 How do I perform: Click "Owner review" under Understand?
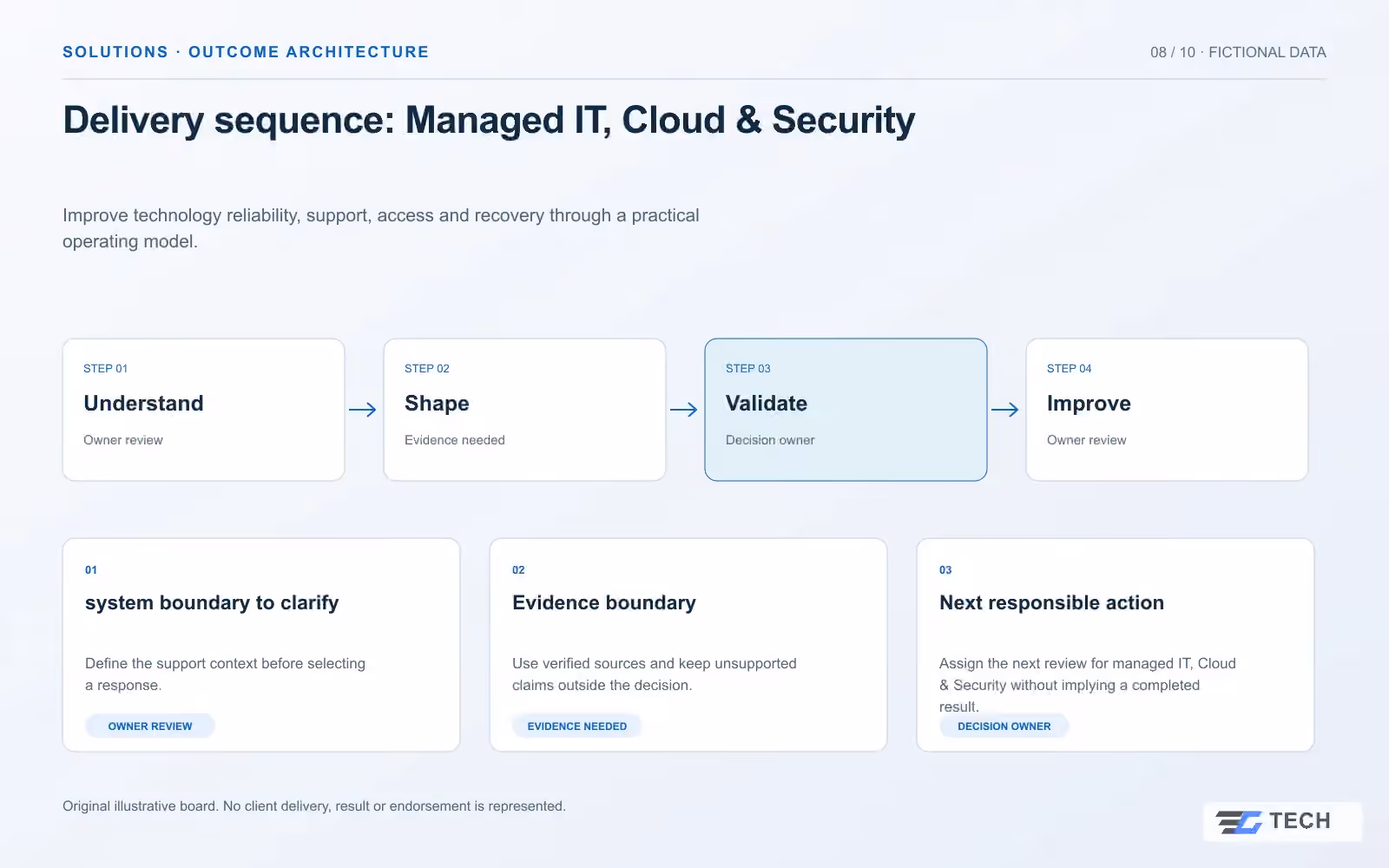(123, 440)
